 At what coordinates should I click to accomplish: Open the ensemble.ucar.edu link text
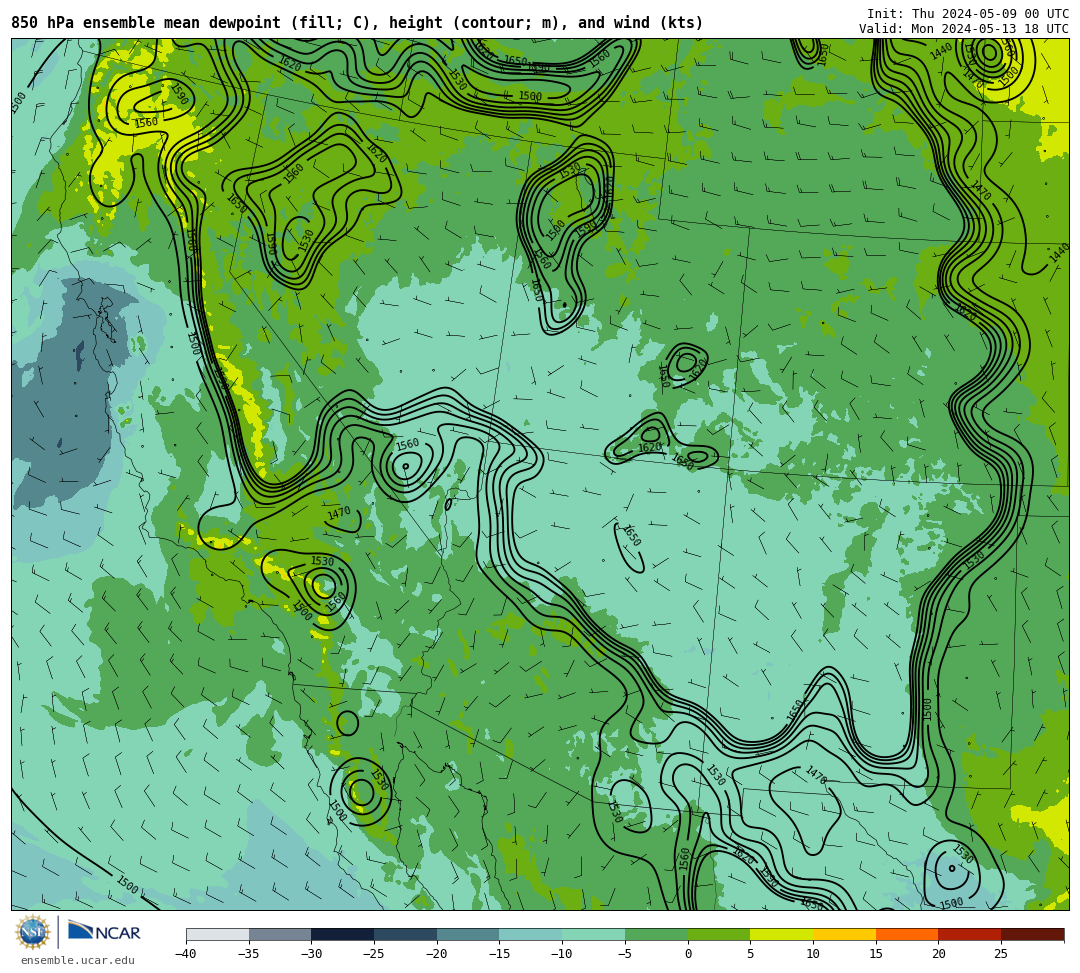(78, 960)
